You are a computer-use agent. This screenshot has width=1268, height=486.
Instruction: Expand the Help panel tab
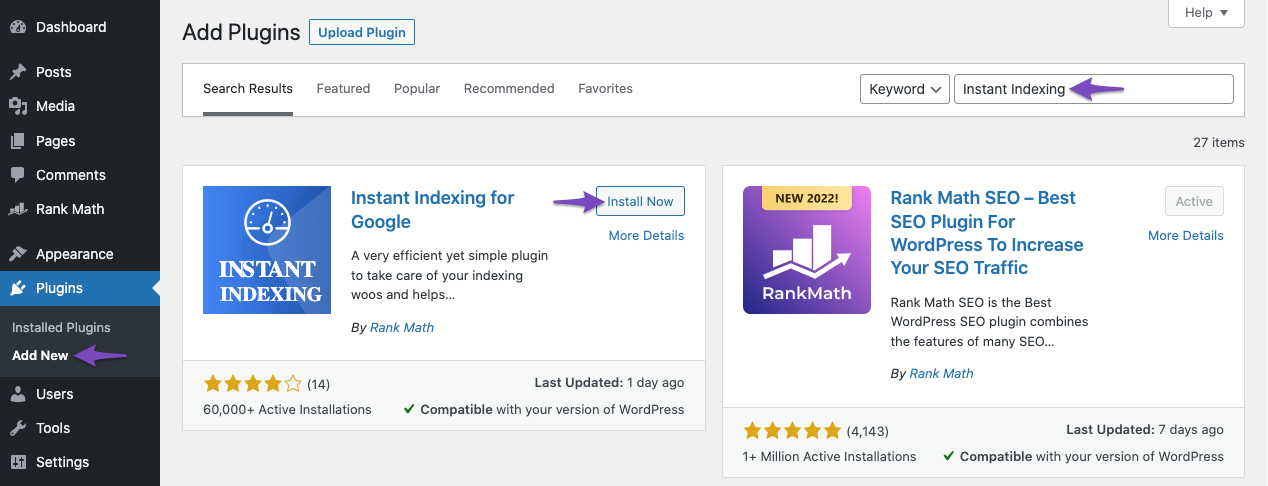1206,13
